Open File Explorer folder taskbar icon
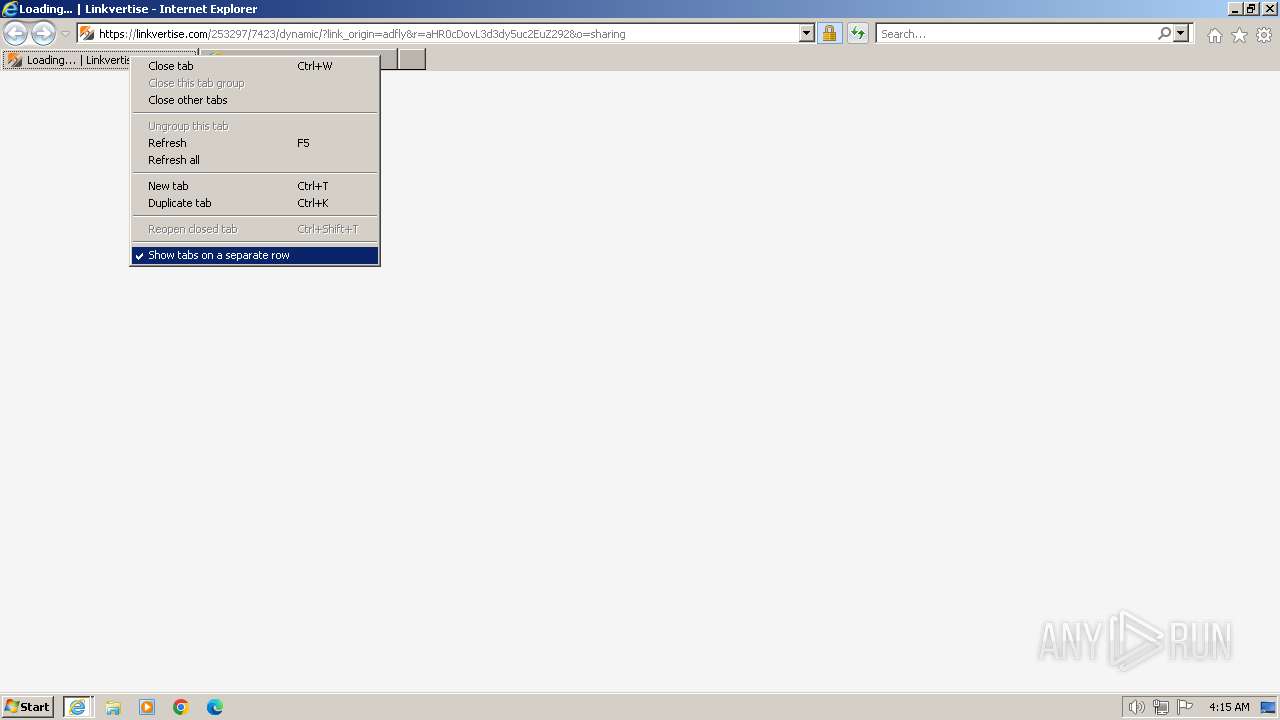The image size is (1280, 720). click(113, 707)
